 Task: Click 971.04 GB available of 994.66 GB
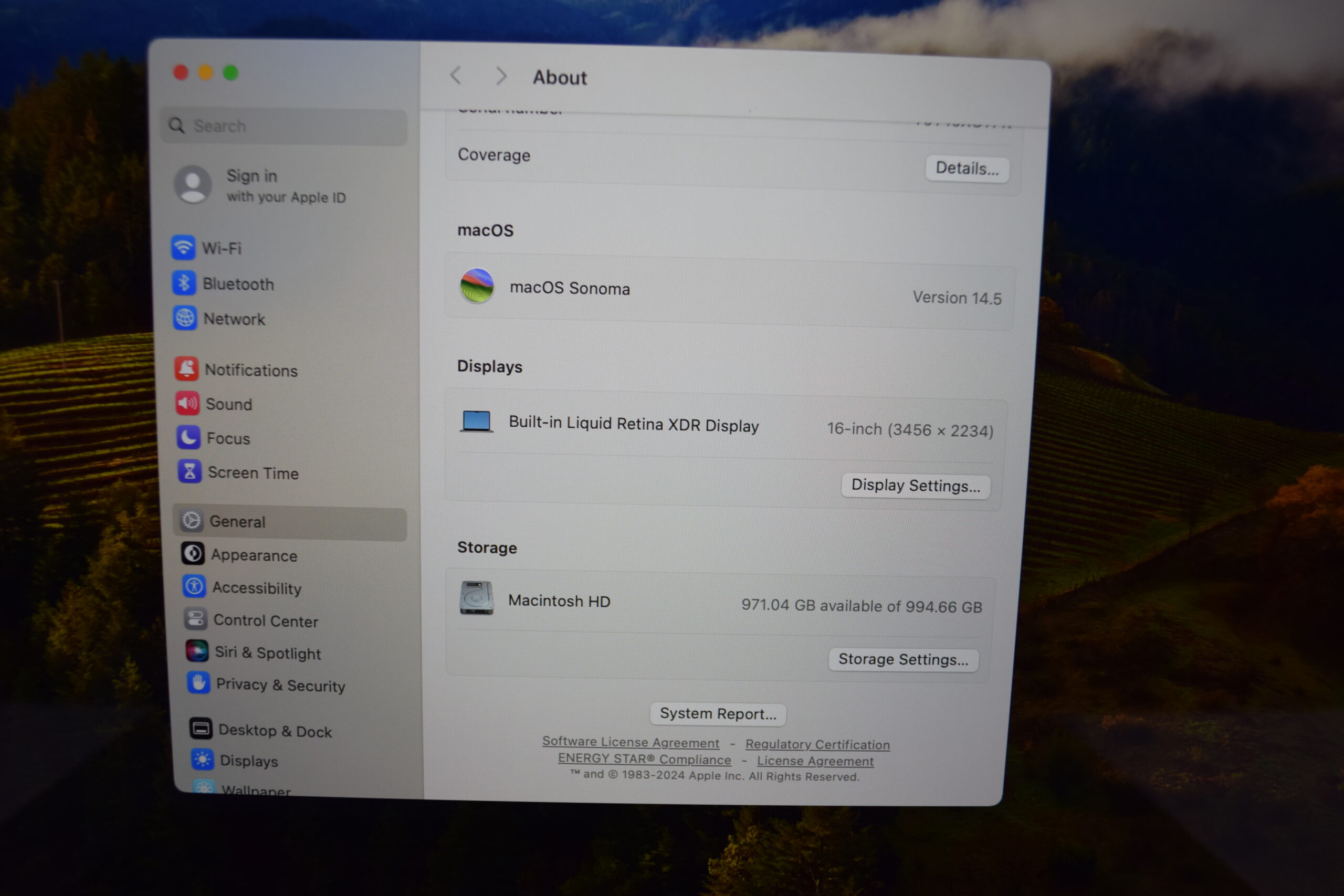[861, 606]
